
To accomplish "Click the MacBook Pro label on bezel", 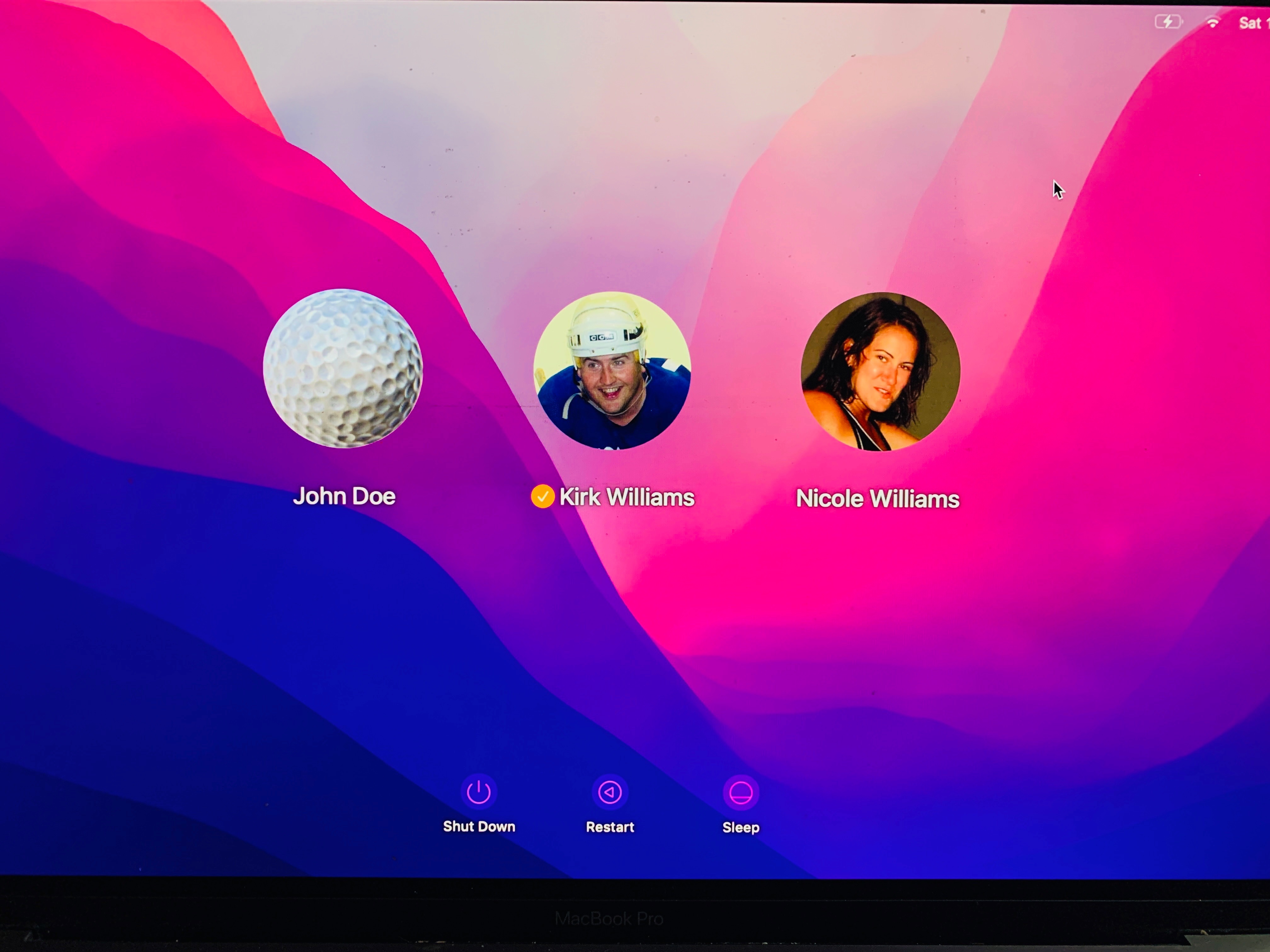I will click(609, 919).
